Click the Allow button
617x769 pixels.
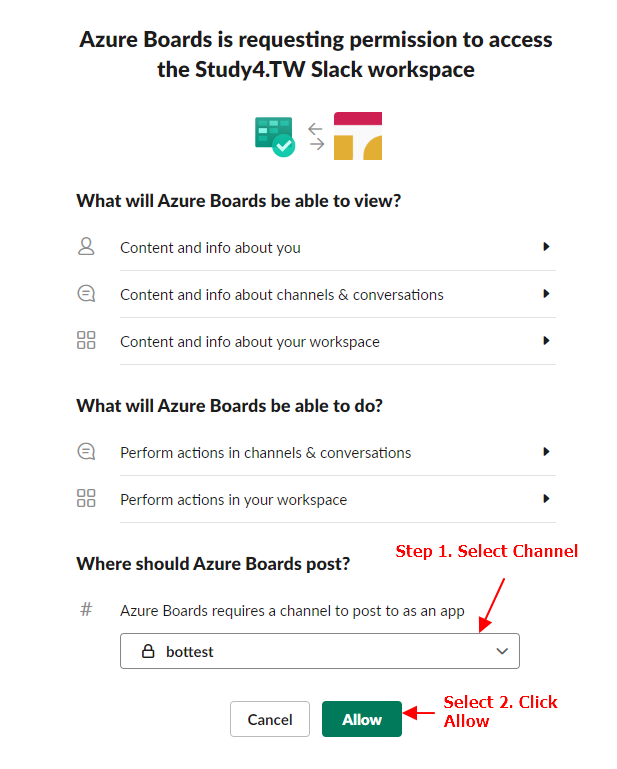[362, 719]
